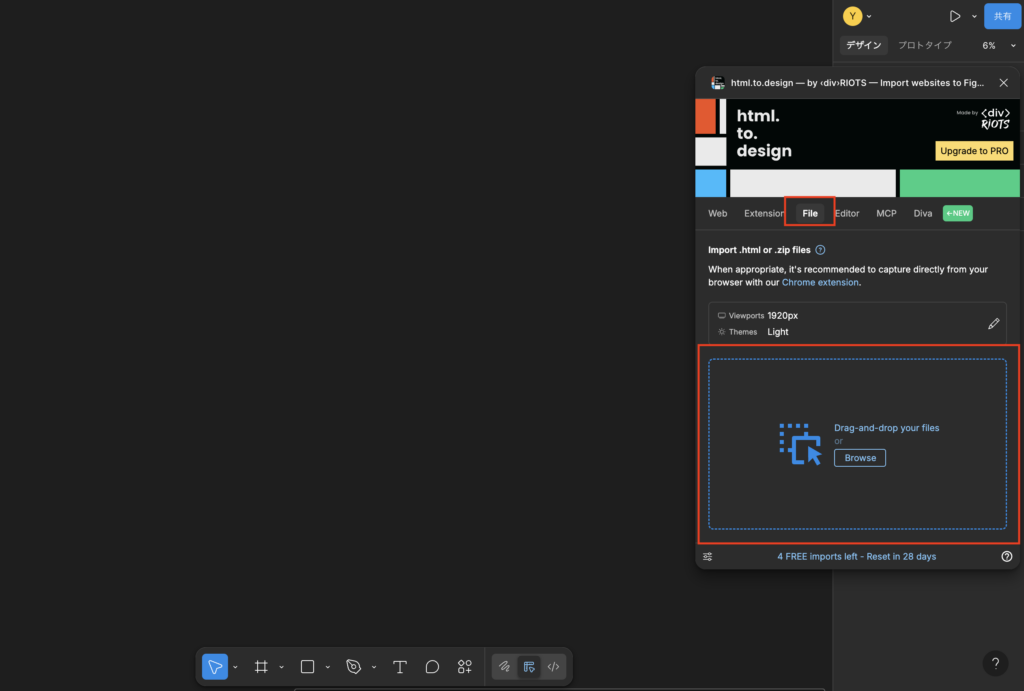This screenshot has height=691, width=1024.
Task: Open the Move tool dropdown arrow
Action: (235, 667)
